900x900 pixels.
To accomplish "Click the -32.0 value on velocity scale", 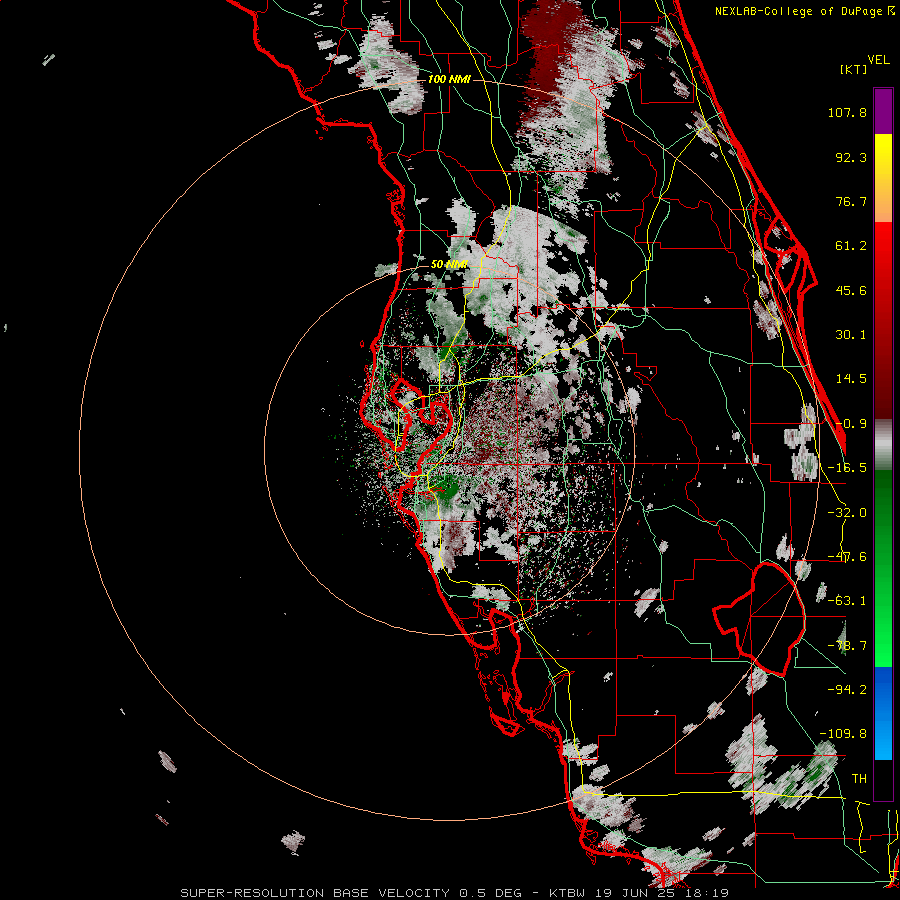I will [847, 513].
